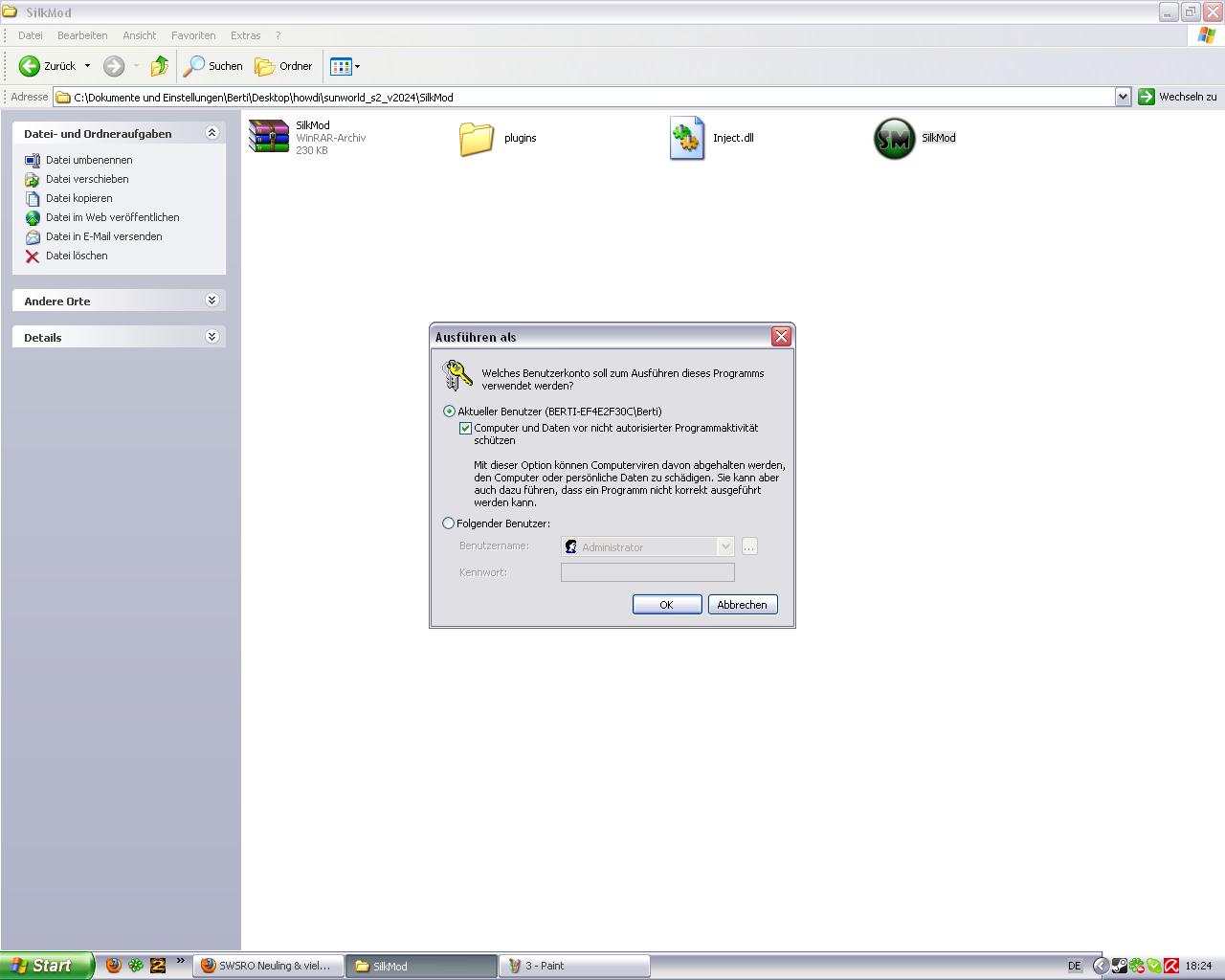Go up one folder level
The height and width of the screenshot is (980, 1225).
[160, 66]
